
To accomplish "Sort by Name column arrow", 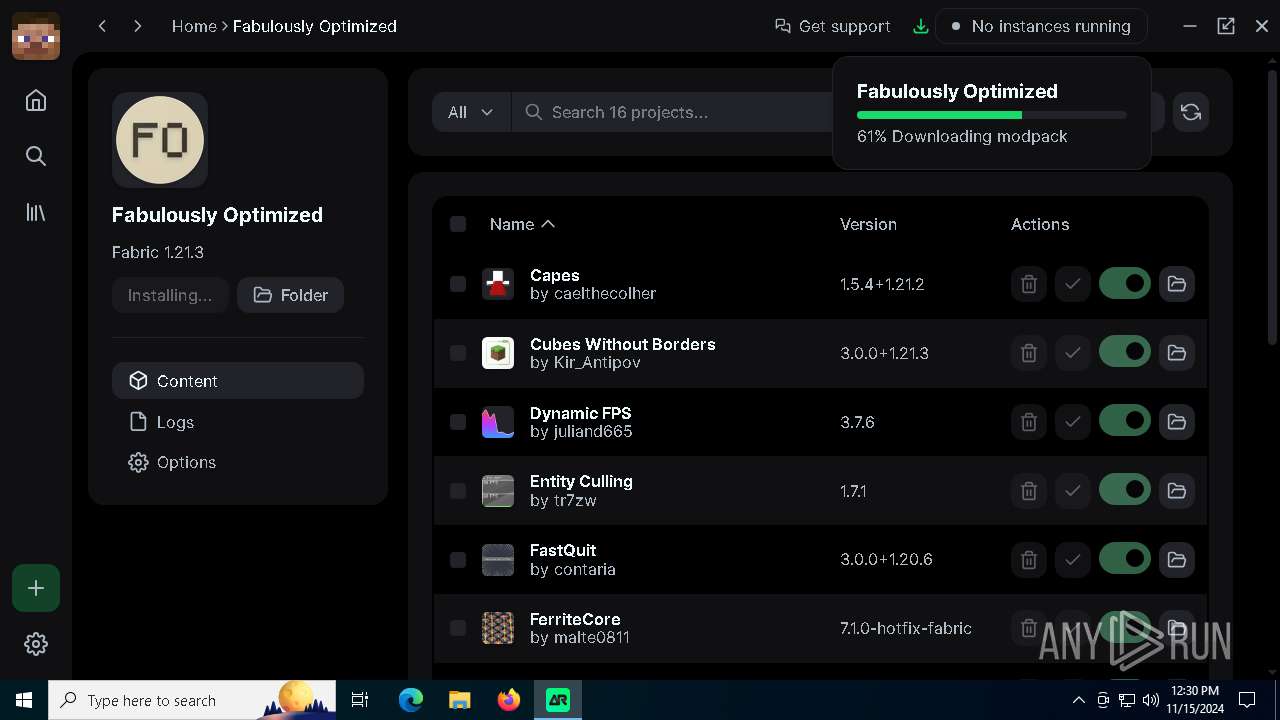I will pyautogui.click(x=548, y=224).
